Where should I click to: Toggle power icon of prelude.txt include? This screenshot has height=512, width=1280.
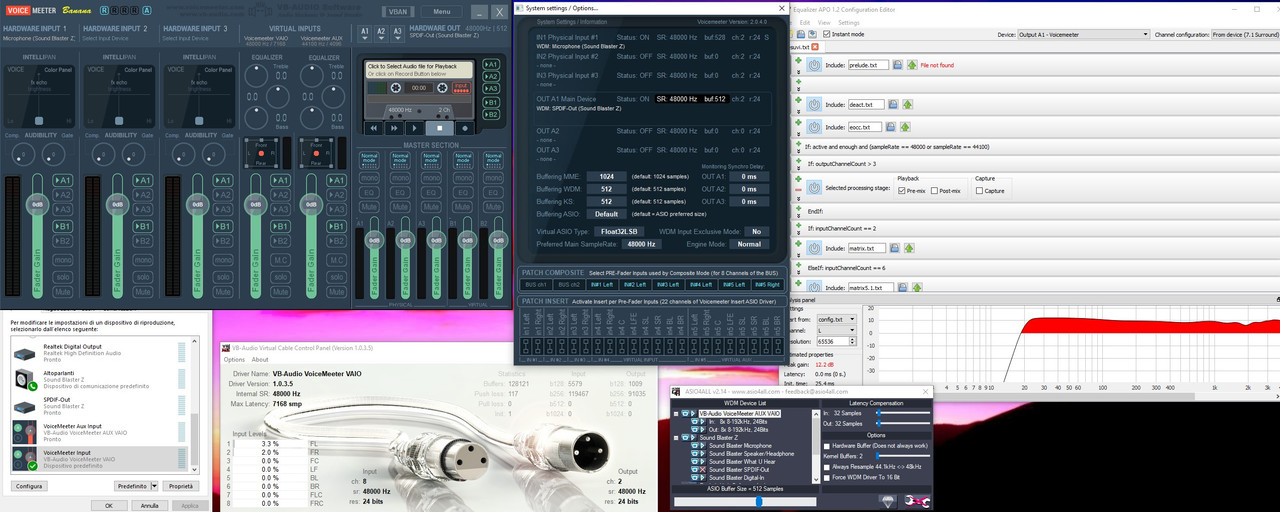[x=815, y=65]
